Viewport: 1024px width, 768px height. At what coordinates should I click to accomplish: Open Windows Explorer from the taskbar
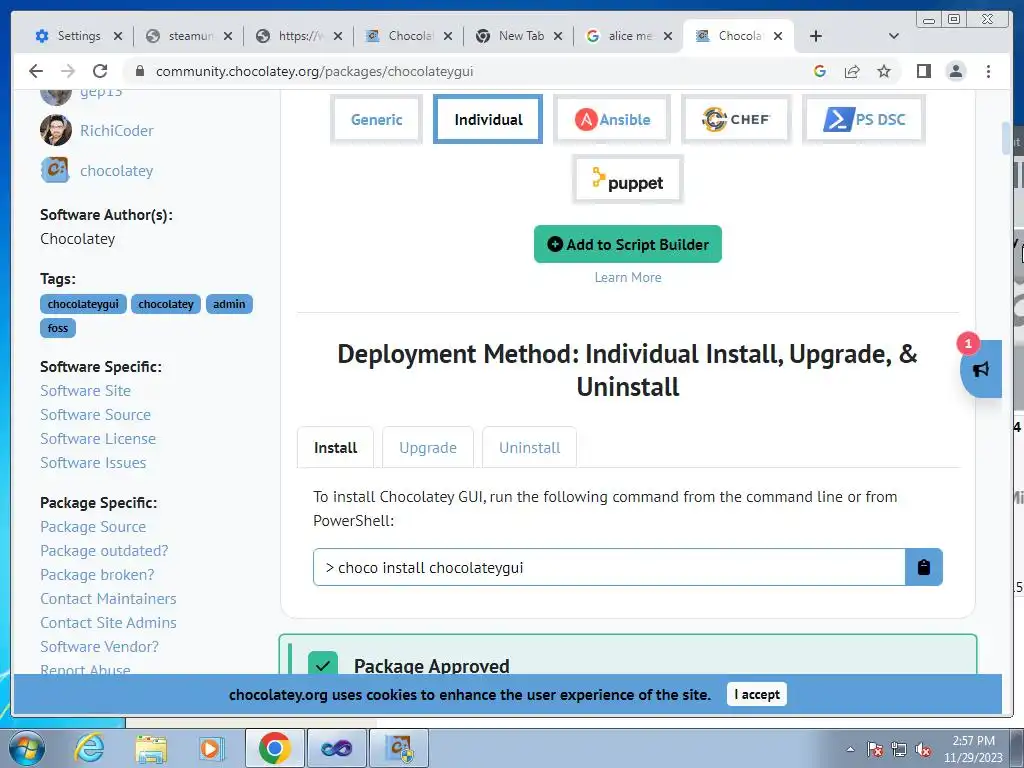click(151, 748)
